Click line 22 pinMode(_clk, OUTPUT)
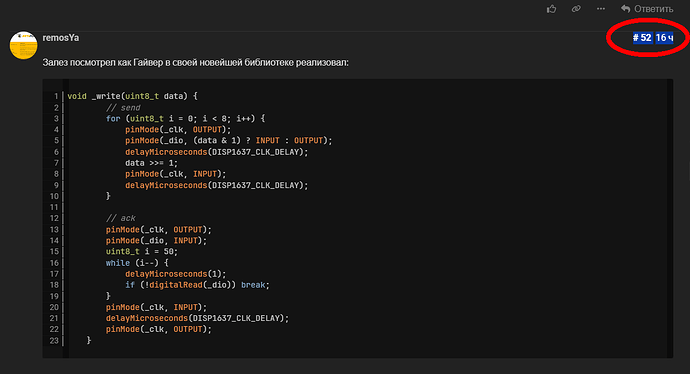The image size is (690, 374). coord(158,329)
